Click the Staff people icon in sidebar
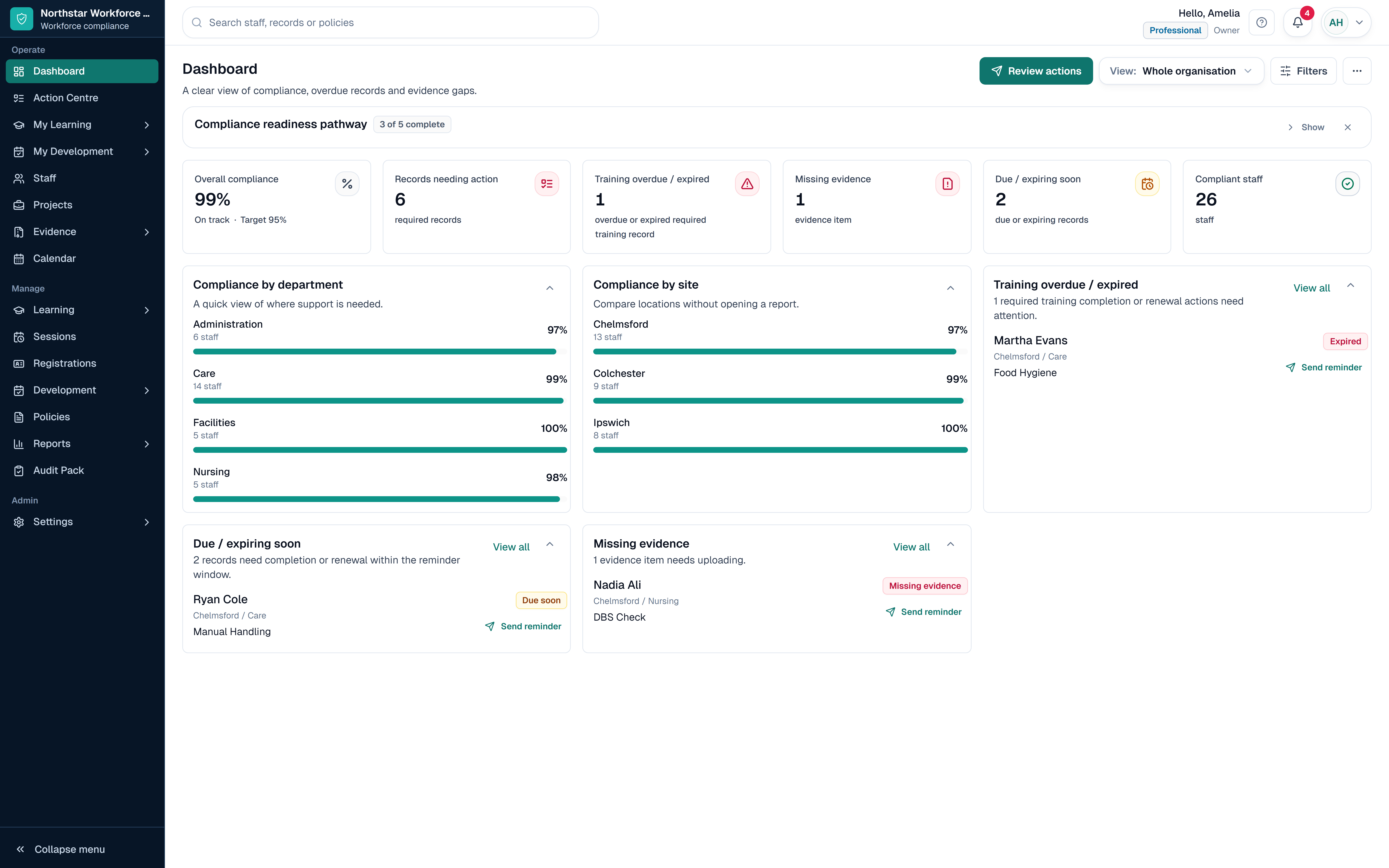1389x868 pixels. point(19,178)
